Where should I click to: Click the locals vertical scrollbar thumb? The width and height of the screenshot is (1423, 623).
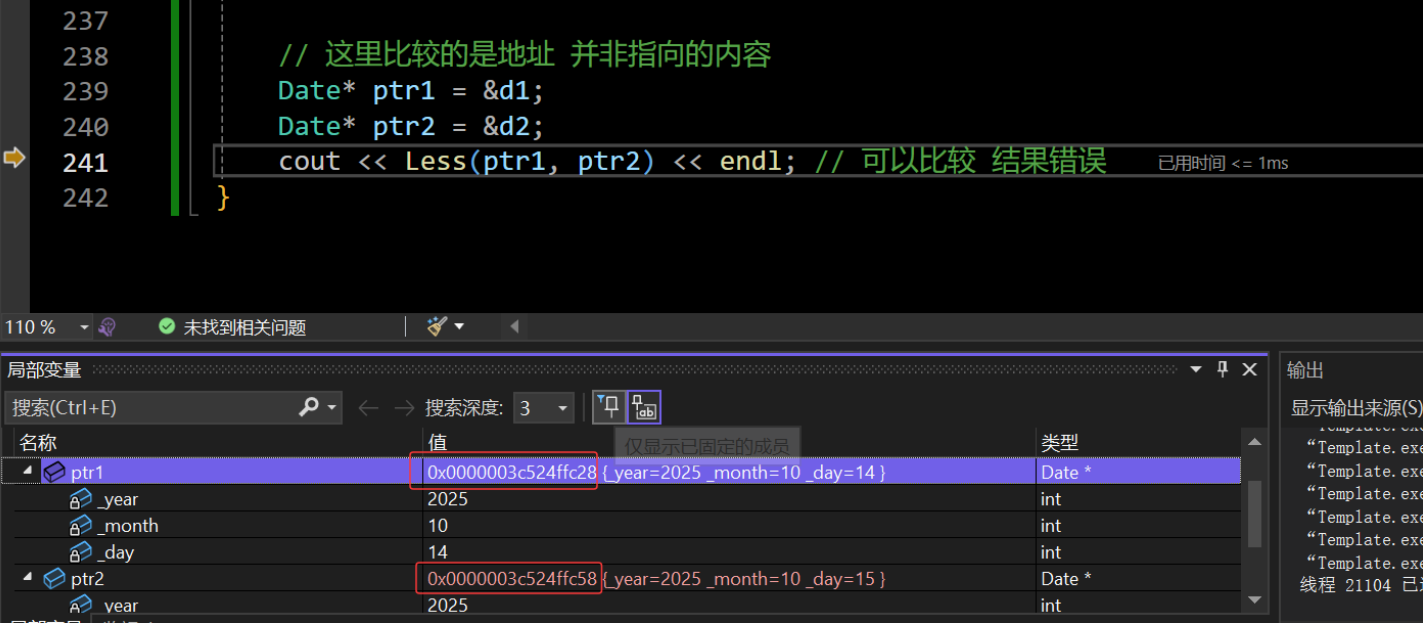[x=1256, y=513]
